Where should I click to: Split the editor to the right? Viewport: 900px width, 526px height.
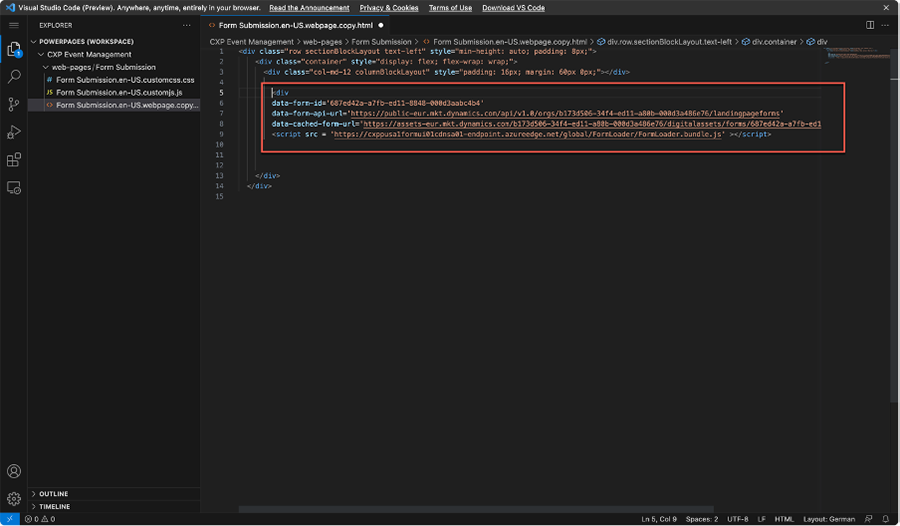[870, 25]
